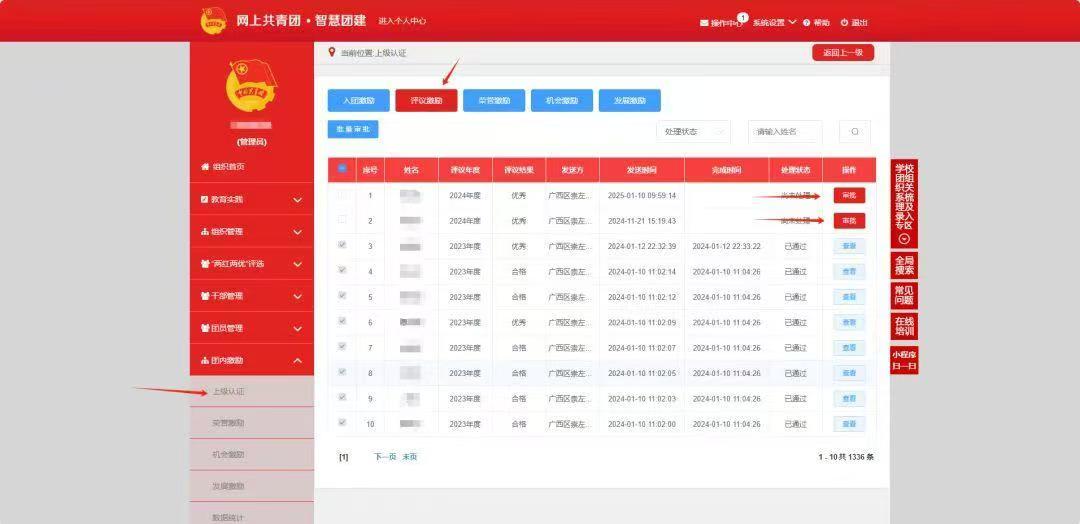Image resolution: width=1080 pixels, height=524 pixels.
Task: Check the checkbox for row 1
Action: click(x=342, y=195)
